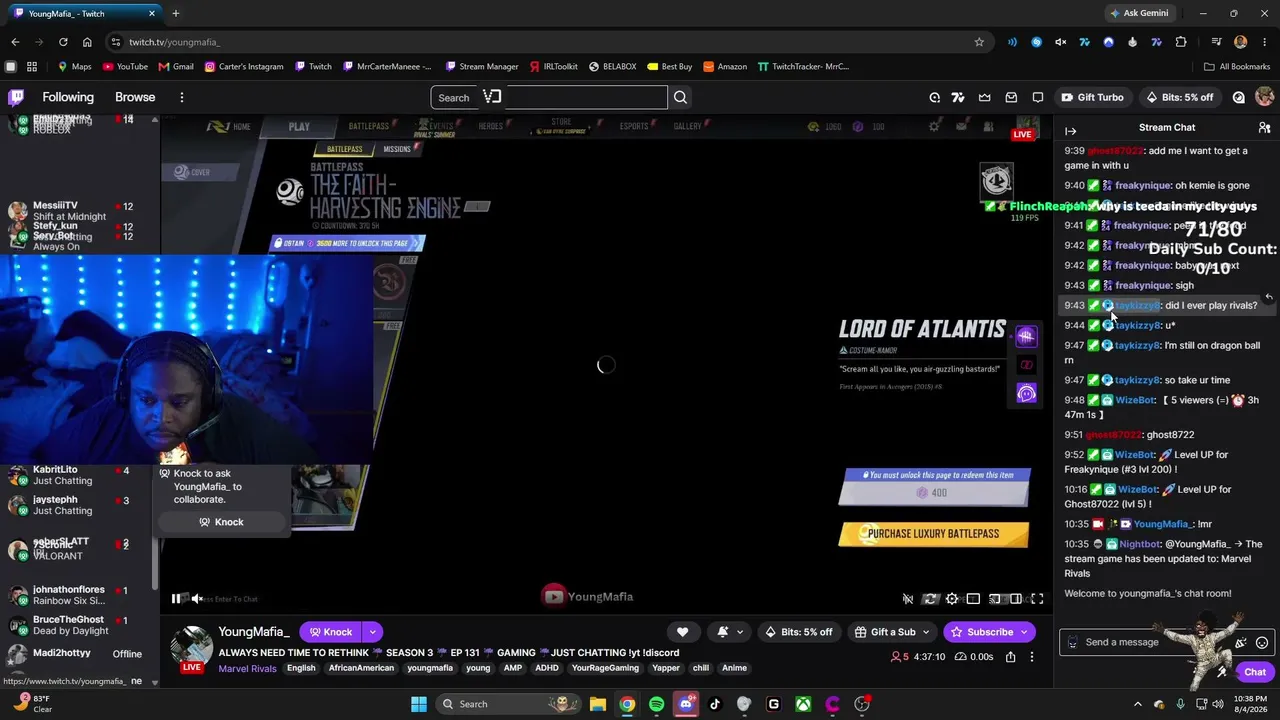Switch the player to theatre mode
The width and height of the screenshot is (1280, 720).
click(x=1016, y=599)
